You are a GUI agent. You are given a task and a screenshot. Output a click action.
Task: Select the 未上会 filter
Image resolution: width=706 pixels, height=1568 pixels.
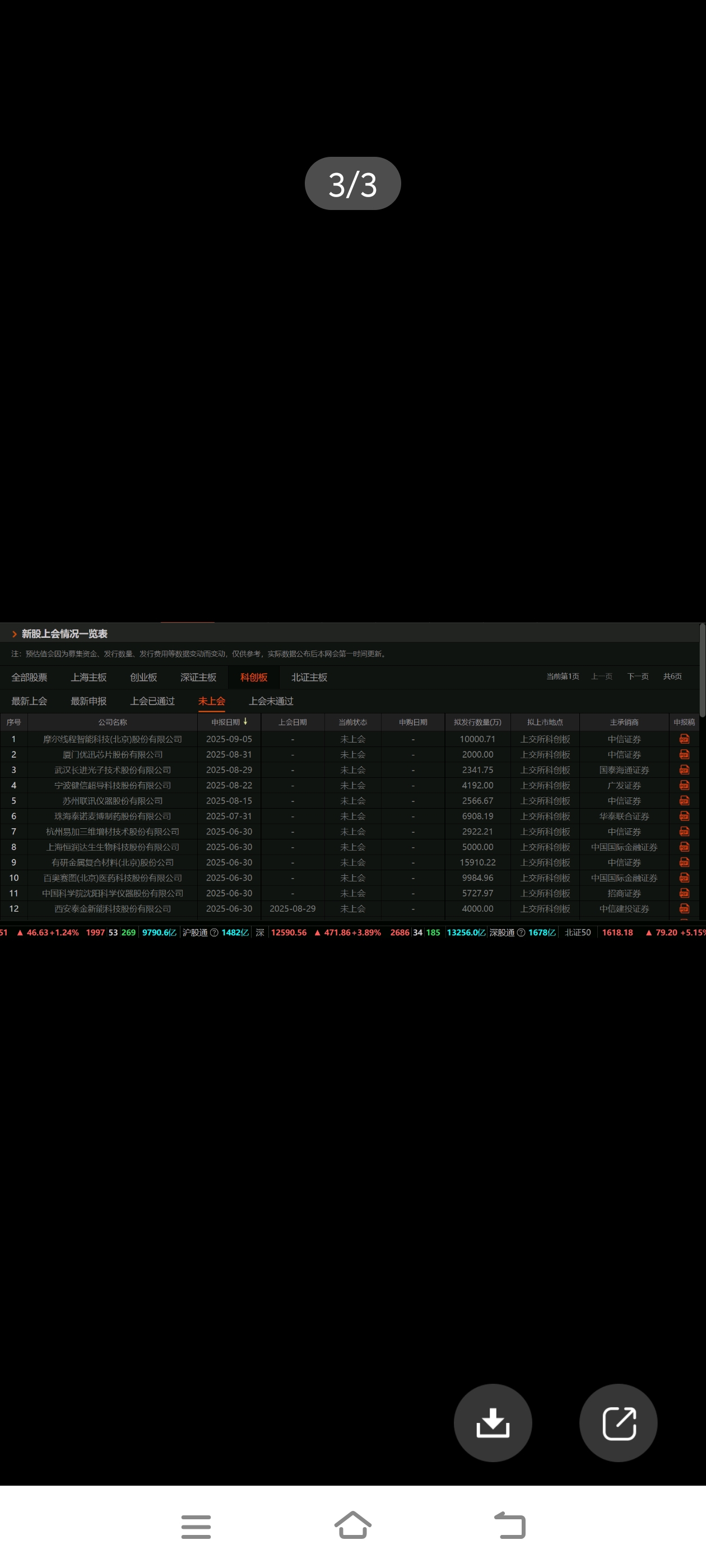click(211, 701)
